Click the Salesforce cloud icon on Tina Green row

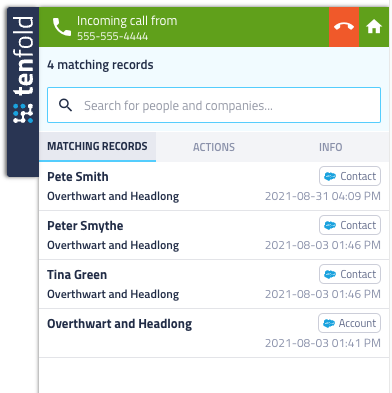(330, 274)
